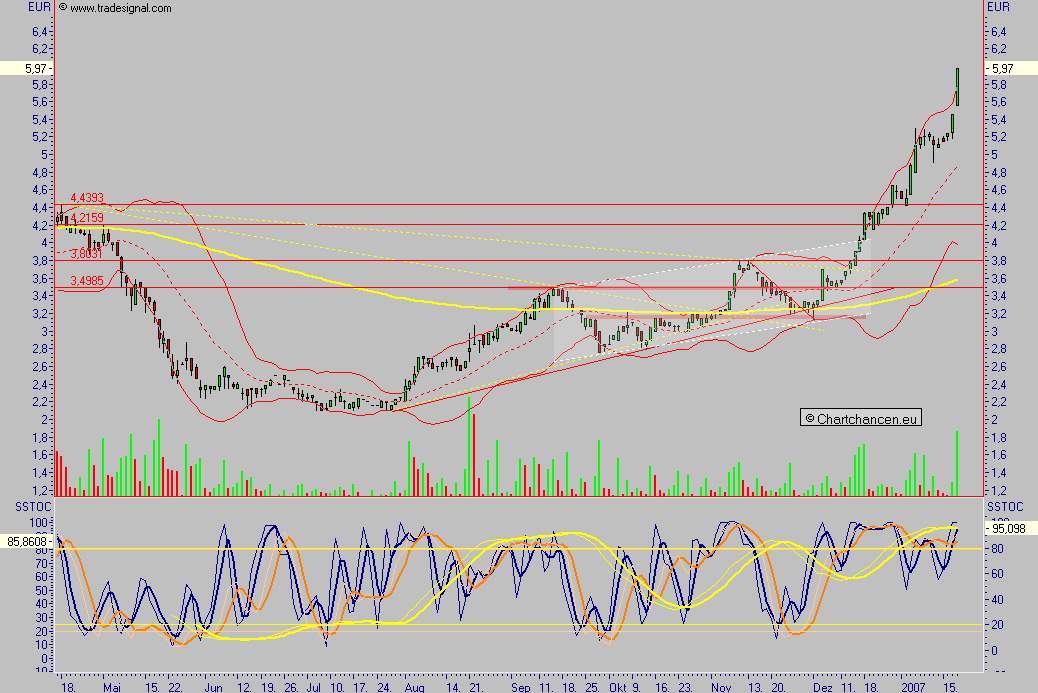Click the 4,4393 resistance level label
1038x693 pixels.
coord(87,198)
